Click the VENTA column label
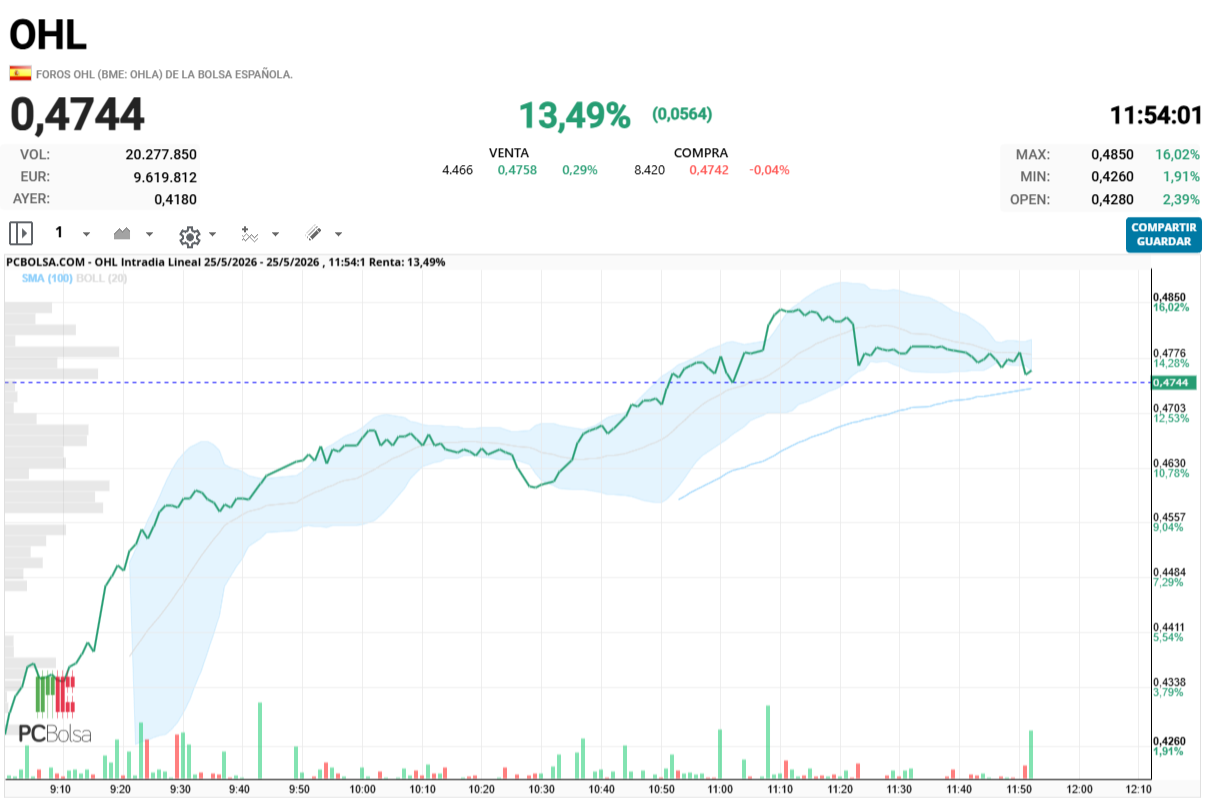The width and height of the screenshot is (1212, 798). (x=509, y=153)
